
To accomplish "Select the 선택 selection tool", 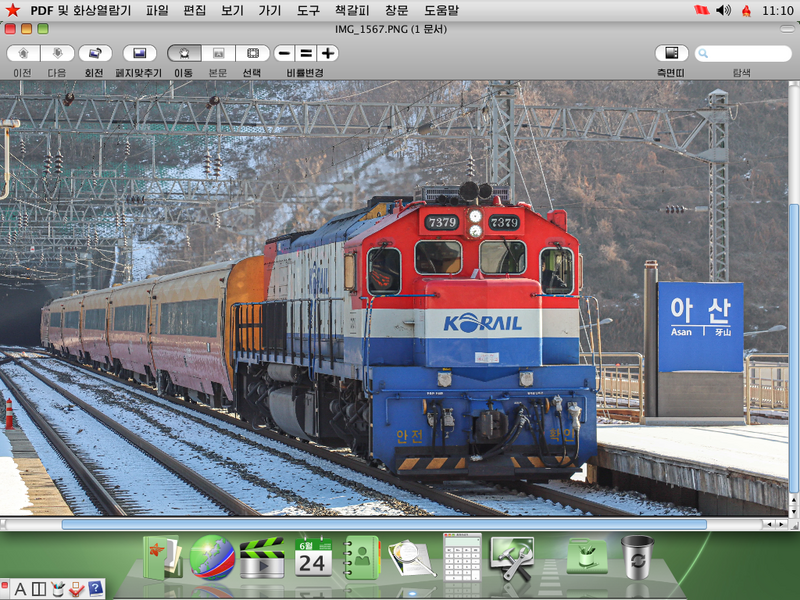I will tap(253, 53).
